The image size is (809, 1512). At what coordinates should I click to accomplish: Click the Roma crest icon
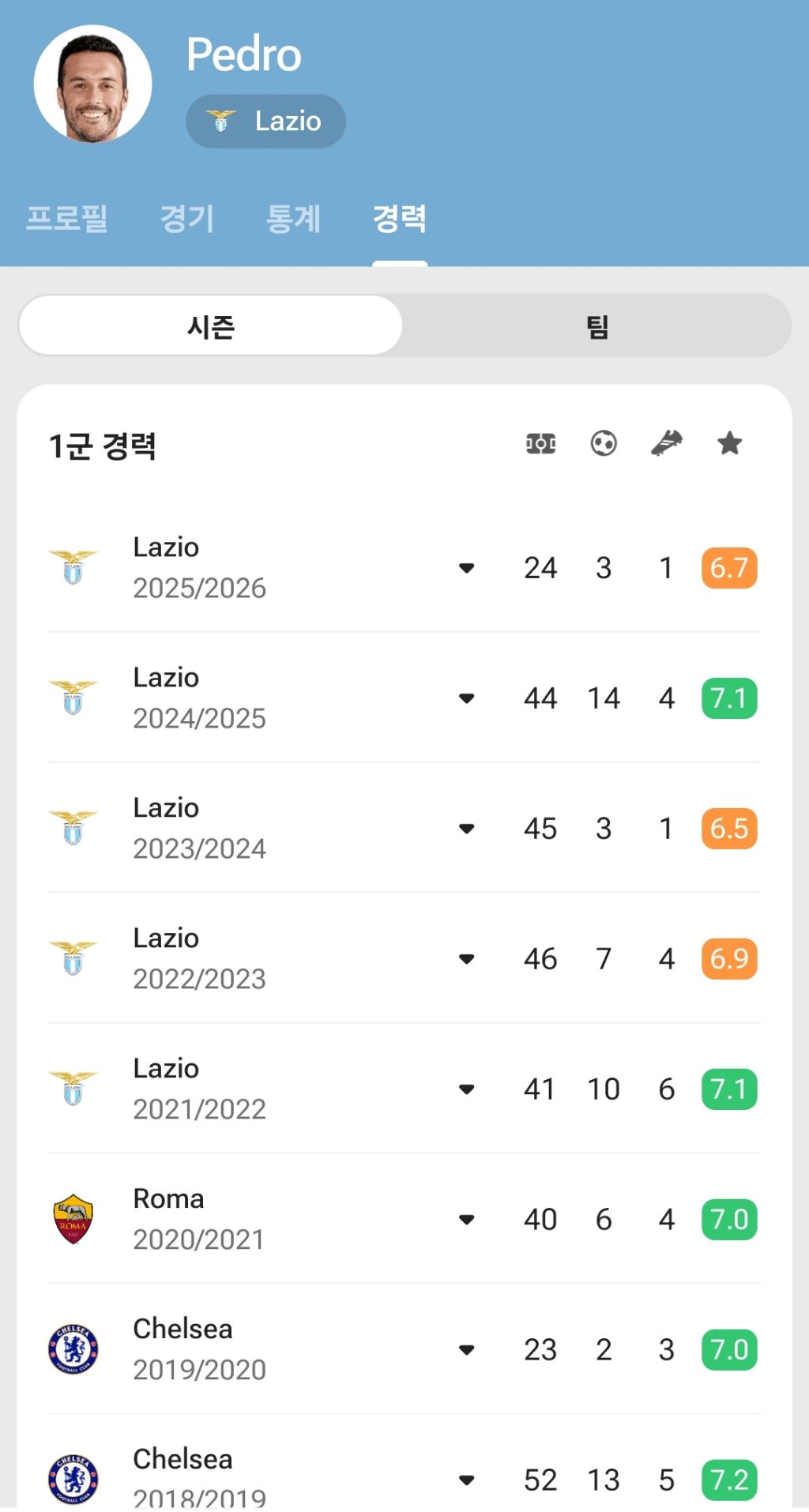pos(73,1219)
